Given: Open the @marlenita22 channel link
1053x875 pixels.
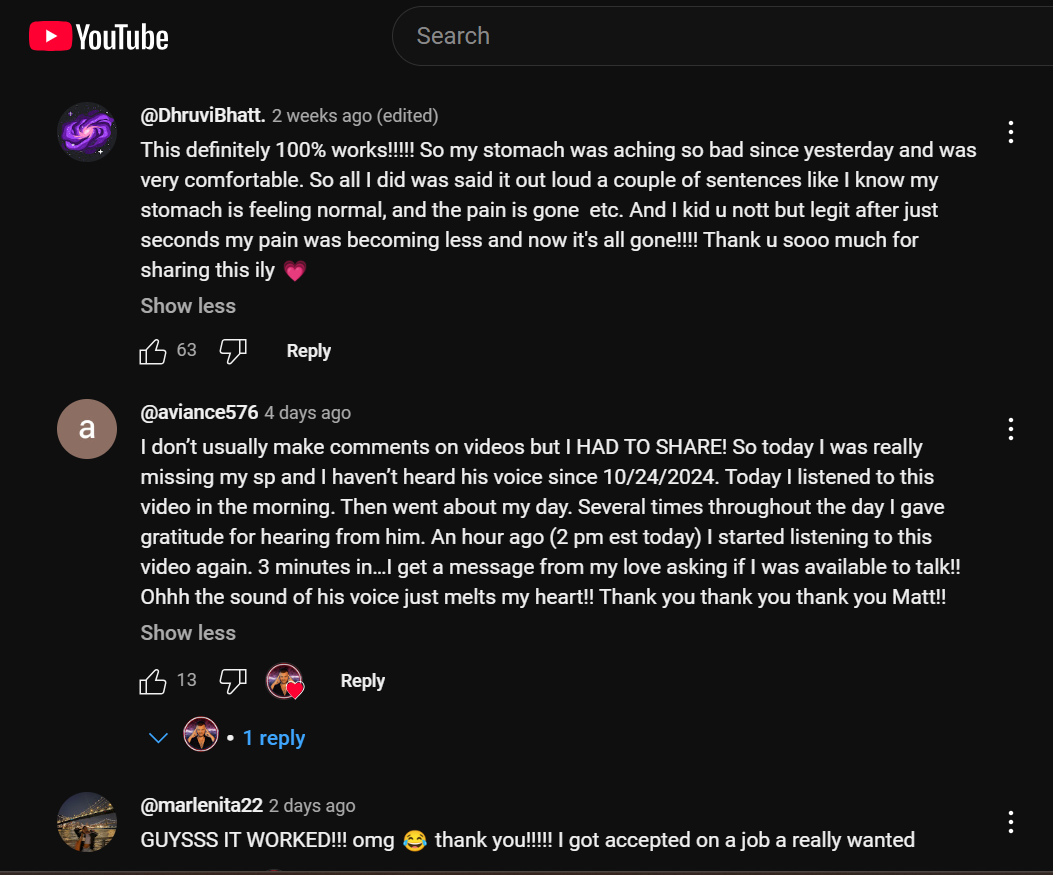Looking at the screenshot, I should (x=202, y=806).
